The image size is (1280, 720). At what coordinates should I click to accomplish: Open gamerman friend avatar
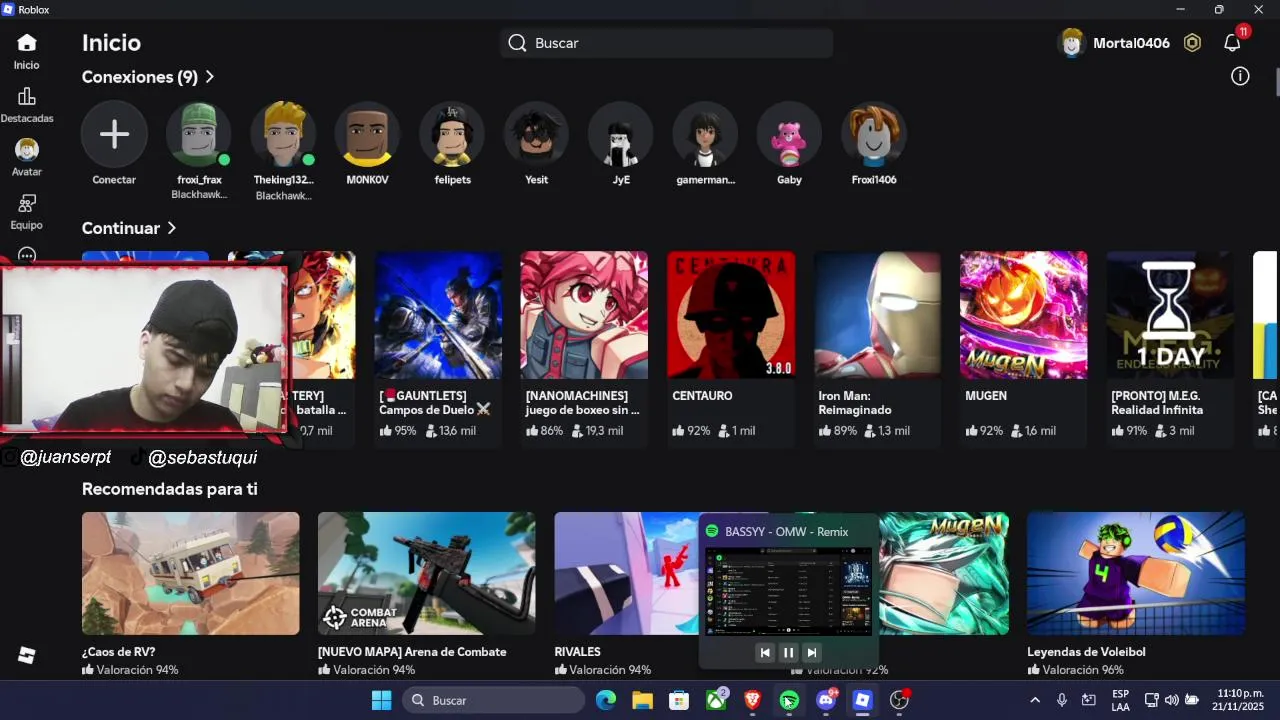[x=705, y=134]
